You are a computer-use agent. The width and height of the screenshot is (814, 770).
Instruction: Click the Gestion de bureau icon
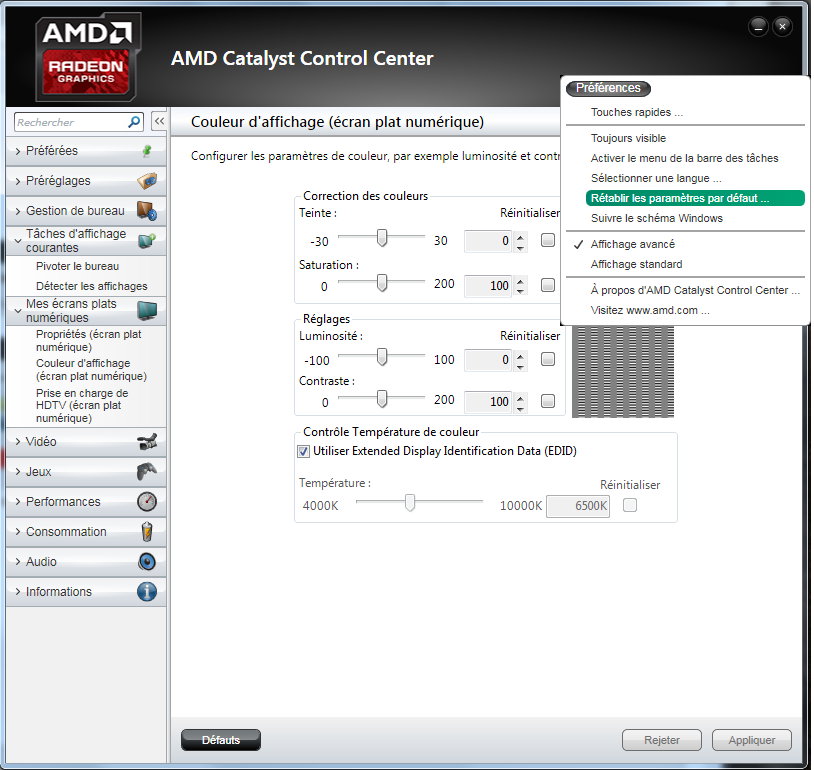[x=147, y=211]
